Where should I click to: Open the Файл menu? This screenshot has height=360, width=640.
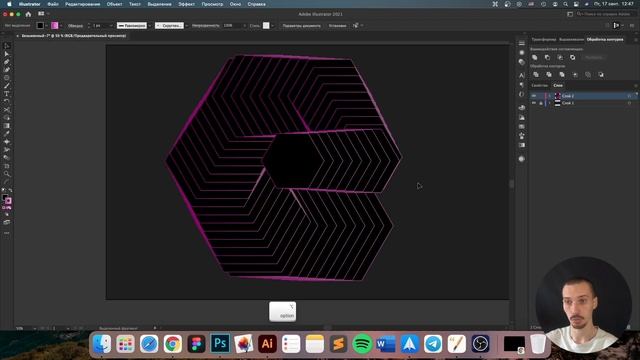click(x=53, y=4)
